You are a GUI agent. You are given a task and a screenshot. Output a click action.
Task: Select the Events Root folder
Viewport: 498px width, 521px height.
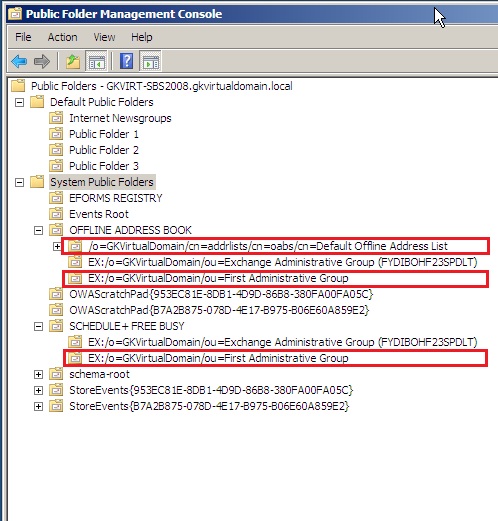99,214
